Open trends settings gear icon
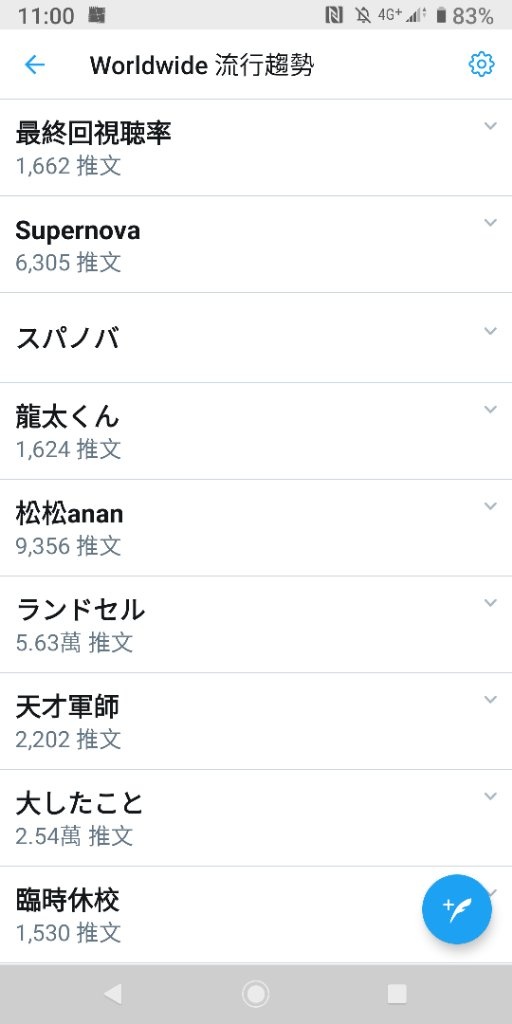 coord(481,64)
